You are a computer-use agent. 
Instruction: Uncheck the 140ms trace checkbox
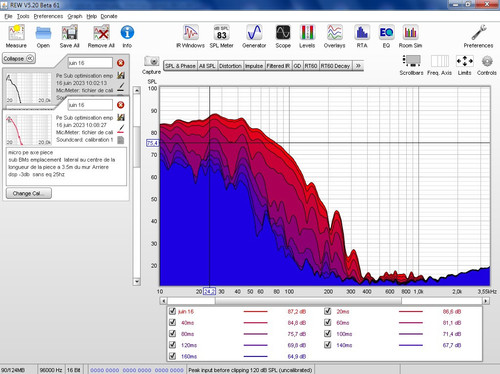tap(328, 345)
